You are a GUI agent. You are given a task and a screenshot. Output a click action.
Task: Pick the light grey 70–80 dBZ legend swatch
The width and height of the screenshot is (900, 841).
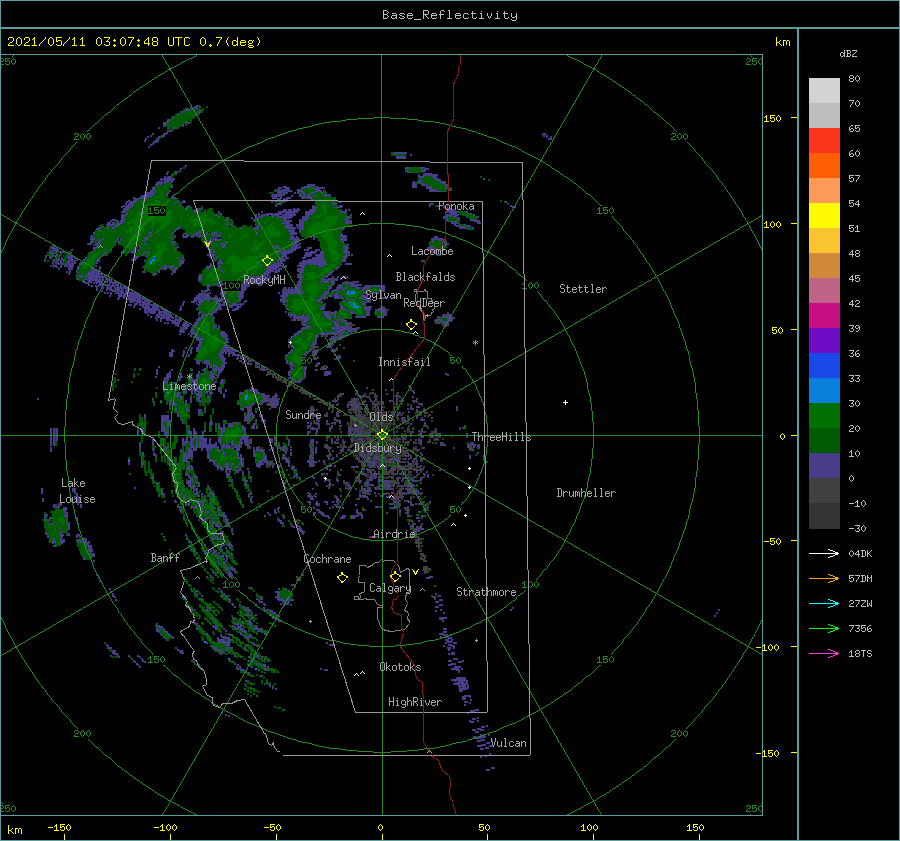[824, 91]
